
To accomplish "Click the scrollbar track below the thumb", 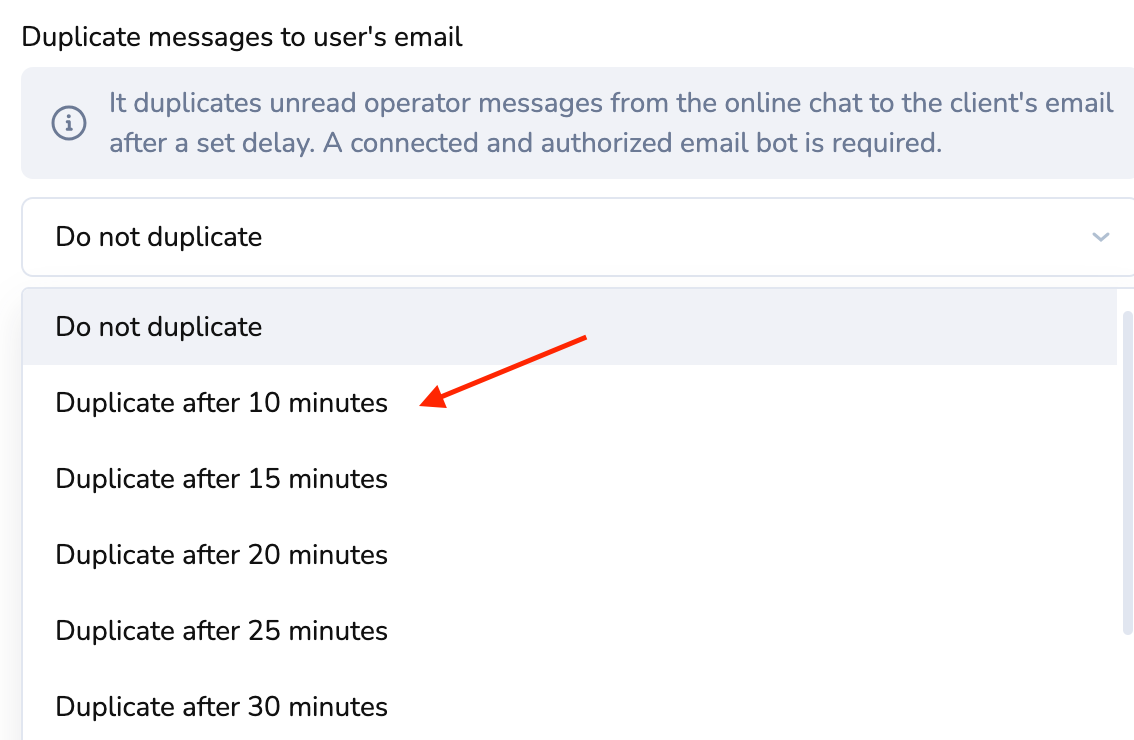I will [1128, 690].
